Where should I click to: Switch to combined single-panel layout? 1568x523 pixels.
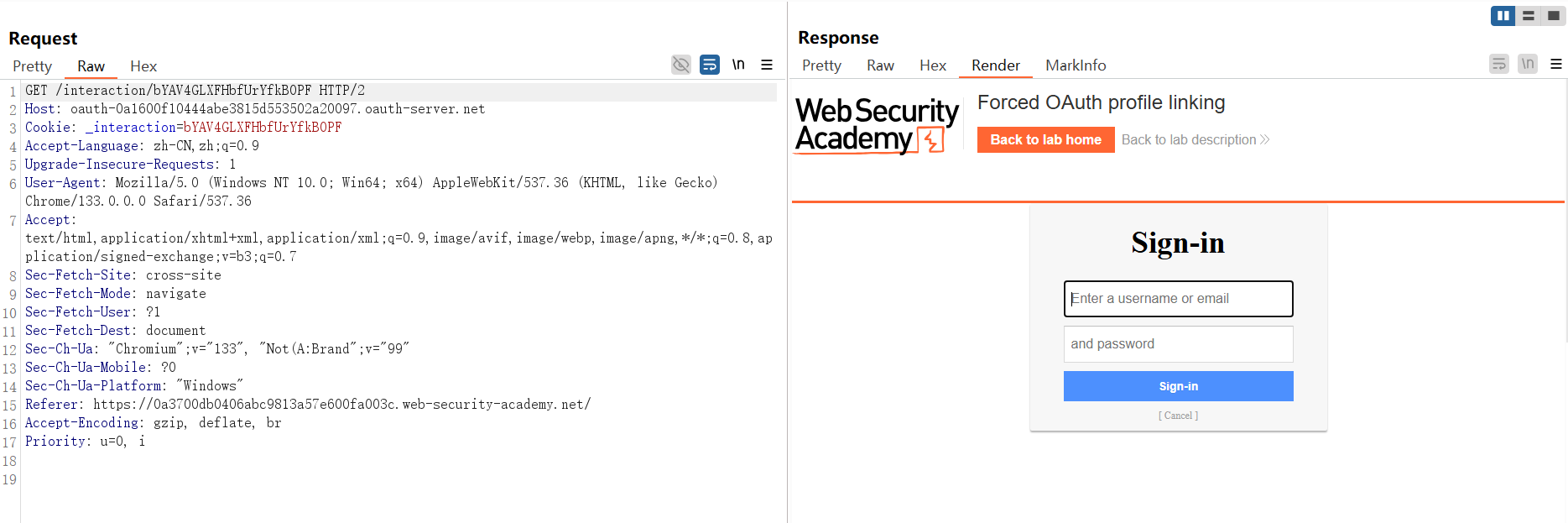1554,15
